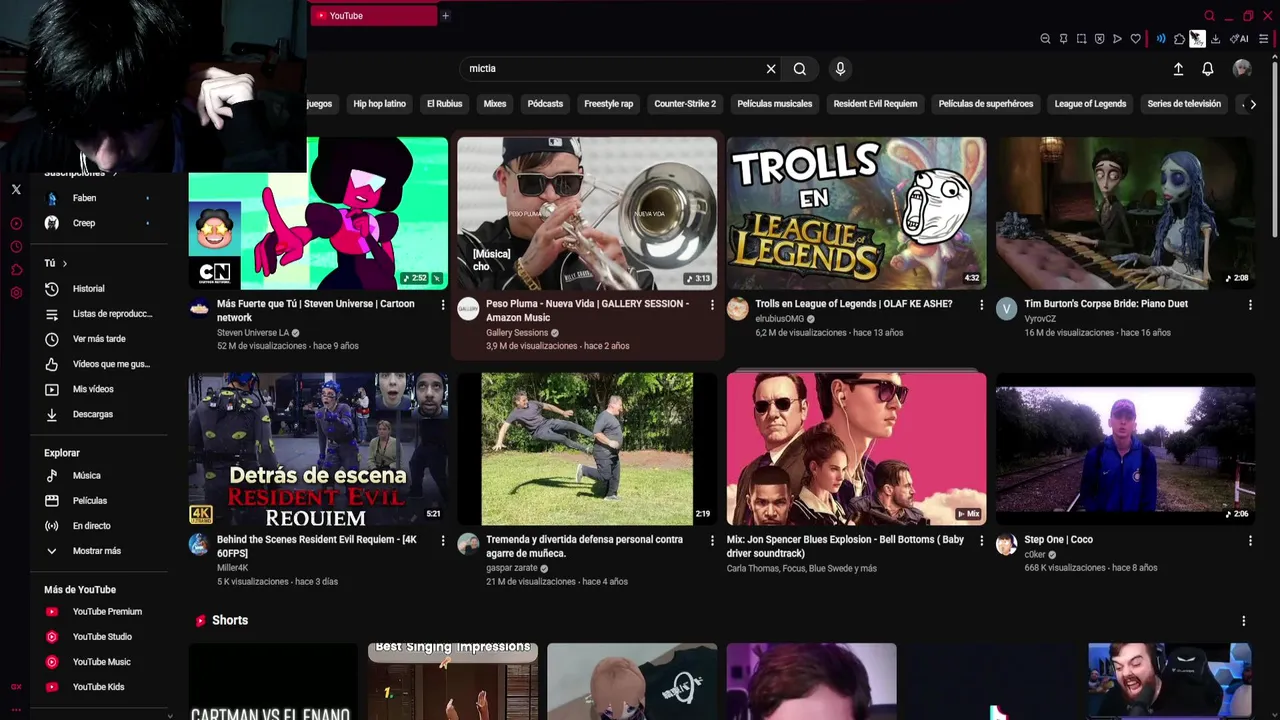Open the ad blocker shield icon

coord(1099,39)
